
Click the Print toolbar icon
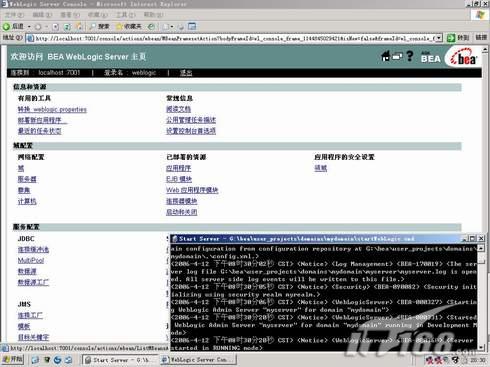[x=181, y=26]
